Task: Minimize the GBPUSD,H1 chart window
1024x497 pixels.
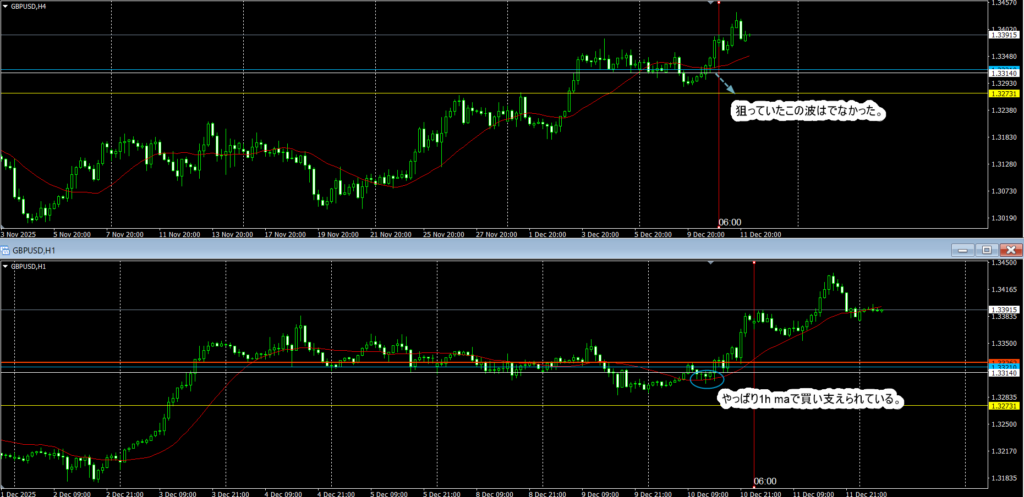Action: pyautogui.click(x=964, y=248)
